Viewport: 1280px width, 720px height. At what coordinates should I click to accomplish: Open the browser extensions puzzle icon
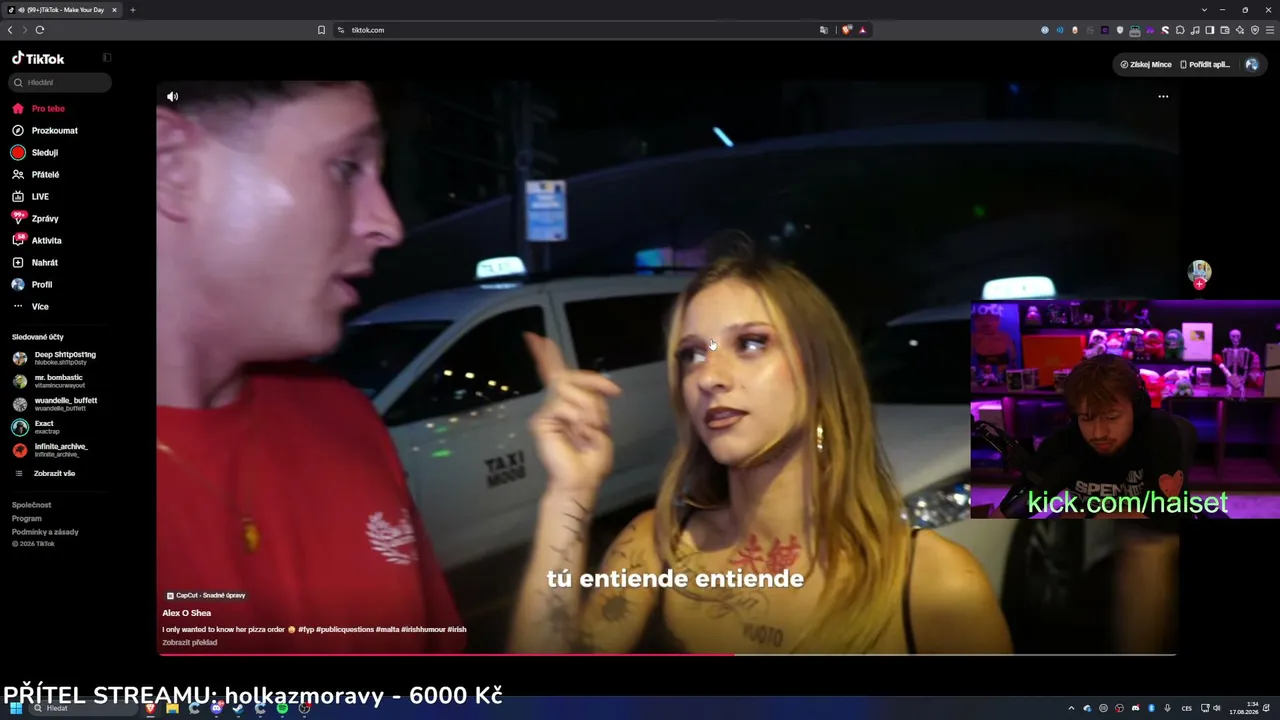click(1180, 30)
